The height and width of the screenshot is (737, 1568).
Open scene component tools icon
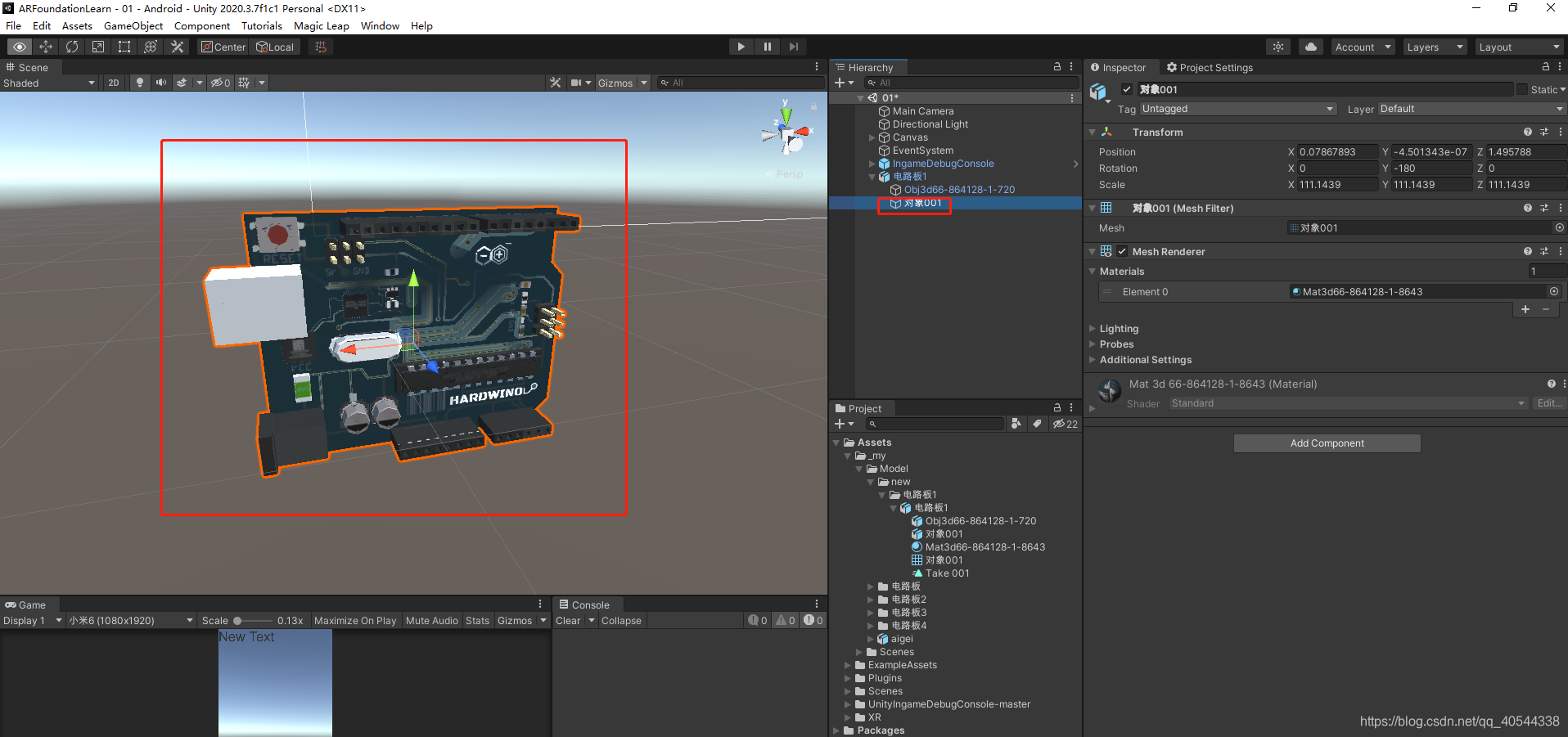click(x=555, y=83)
